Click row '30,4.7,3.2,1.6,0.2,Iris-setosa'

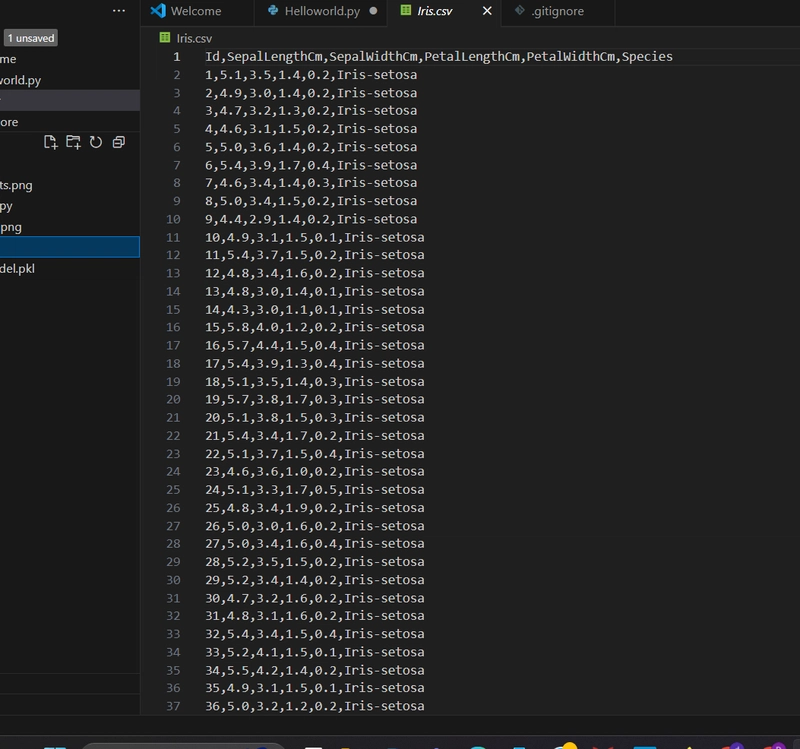[x=315, y=598]
